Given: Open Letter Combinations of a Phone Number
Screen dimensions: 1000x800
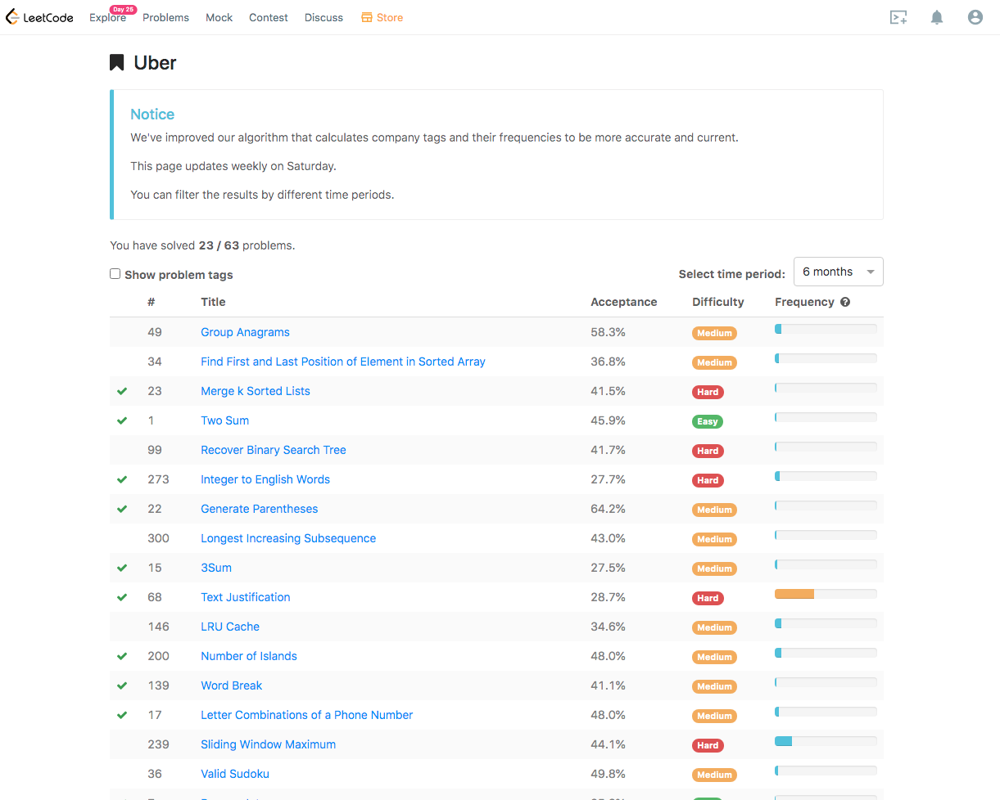Looking at the screenshot, I should pos(307,715).
